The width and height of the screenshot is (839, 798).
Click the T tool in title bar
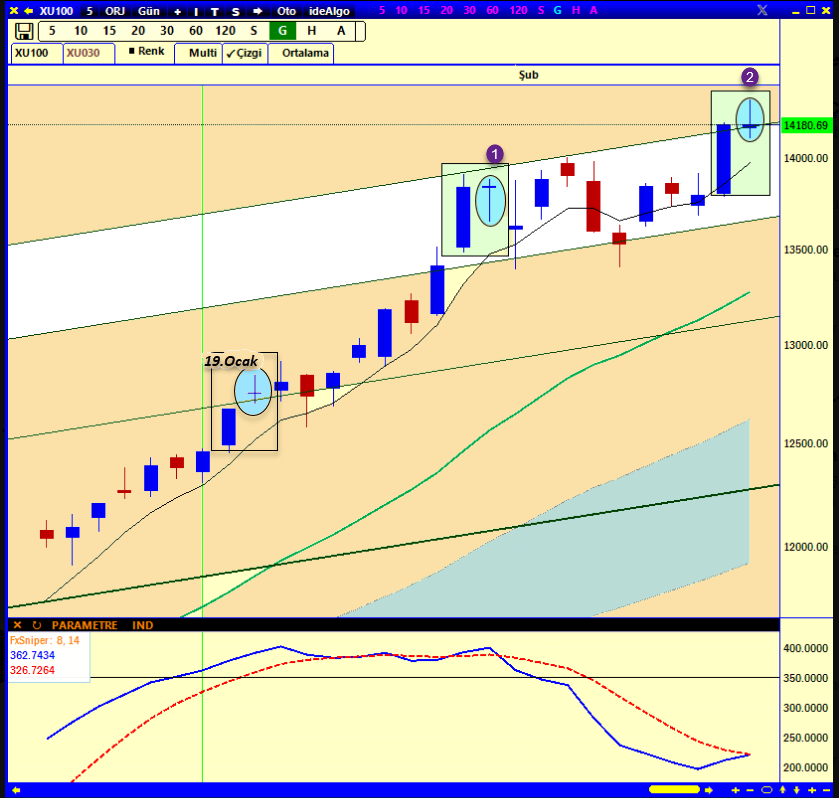pos(215,11)
